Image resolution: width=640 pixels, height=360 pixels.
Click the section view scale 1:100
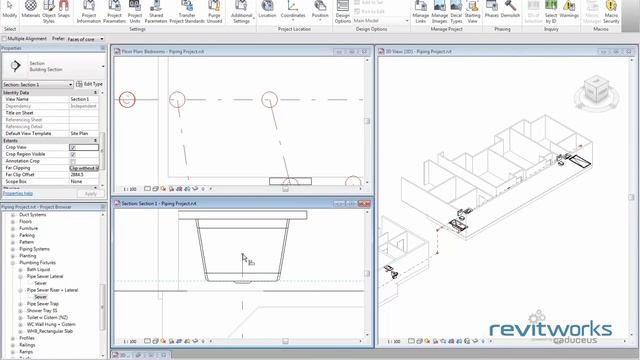130,341
